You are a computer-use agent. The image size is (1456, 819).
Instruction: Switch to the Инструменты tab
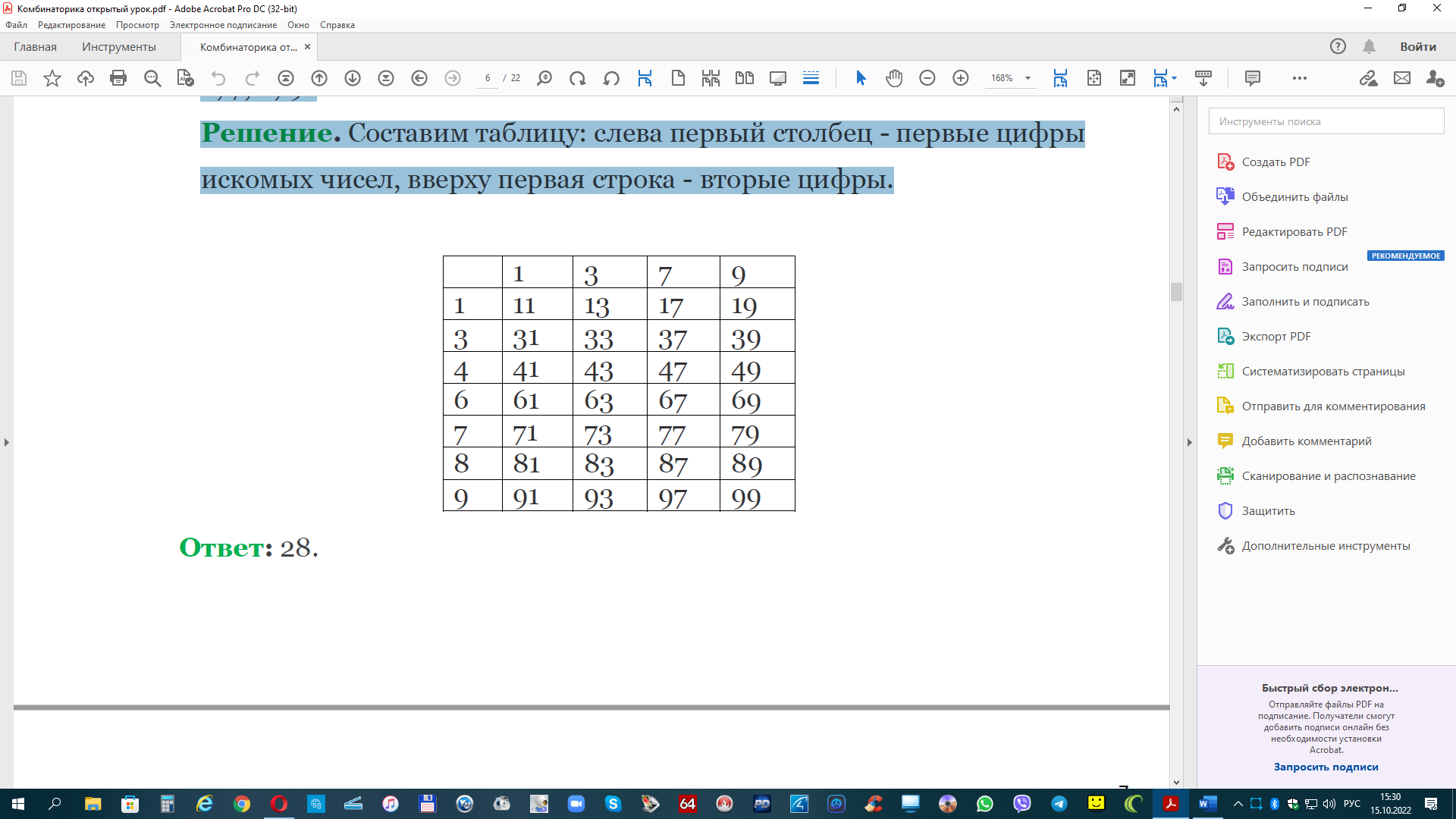[119, 47]
